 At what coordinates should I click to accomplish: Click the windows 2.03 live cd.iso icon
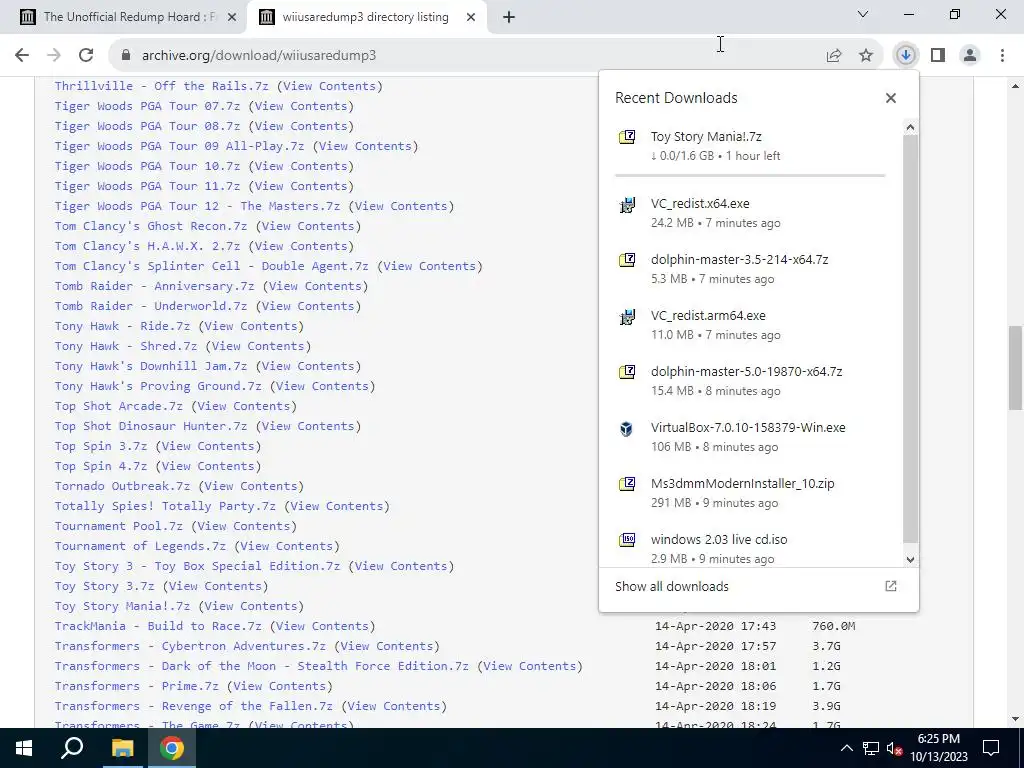click(627, 540)
